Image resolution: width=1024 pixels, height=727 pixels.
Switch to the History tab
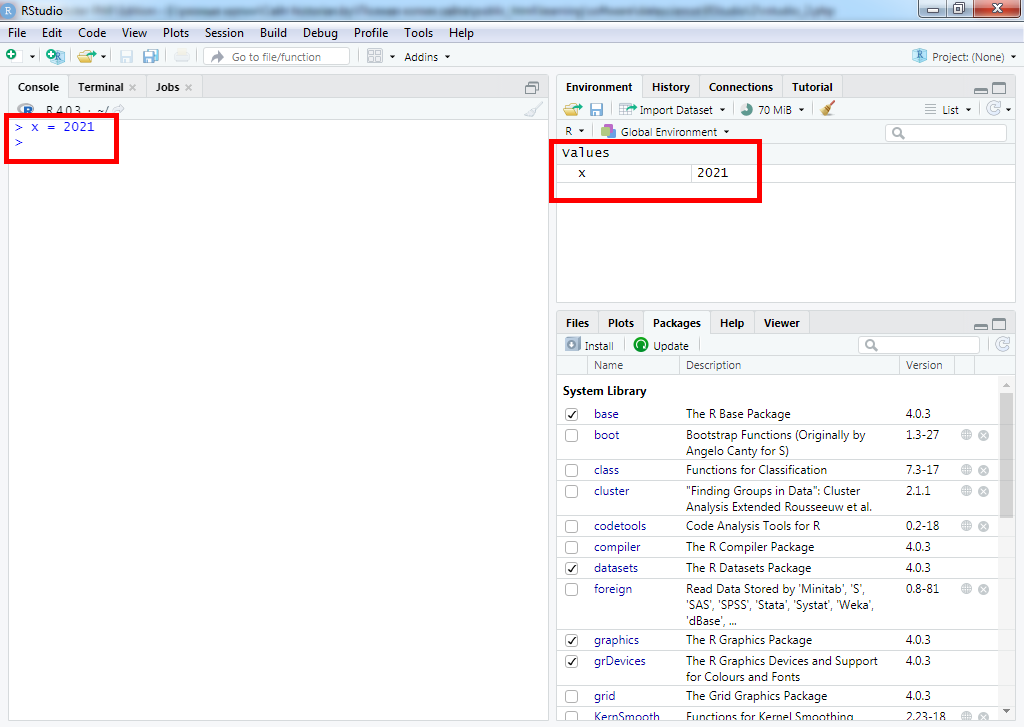click(x=670, y=87)
